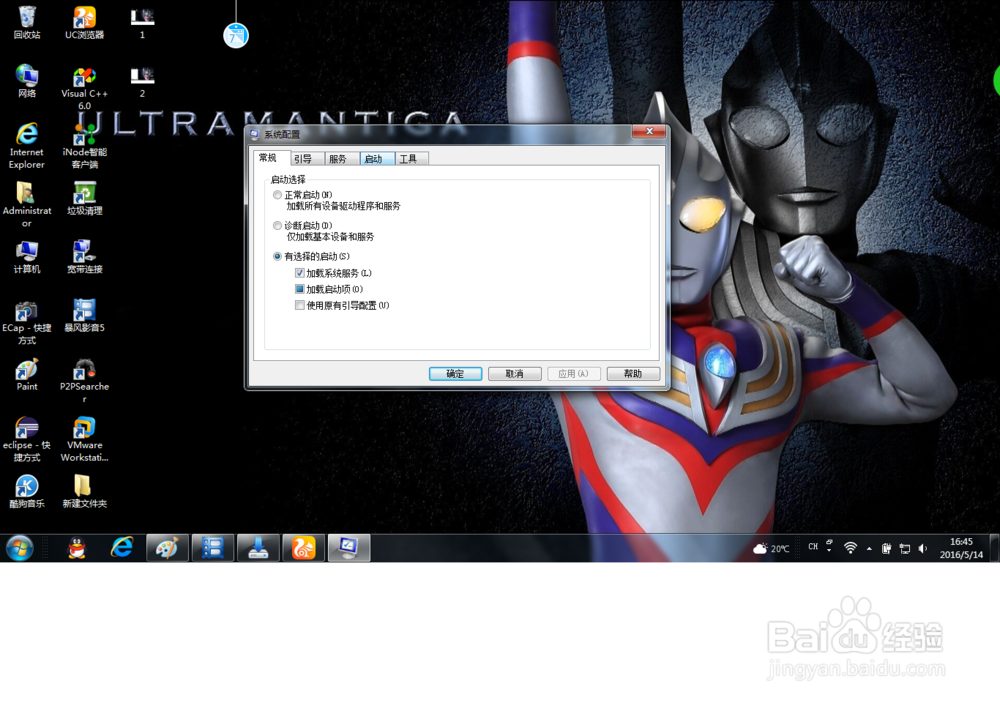This screenshot has width=1000, height=703.
Task: Open Internet Explorer desktop shortcut
Action: pyautogui.click(x=27, y=145)
